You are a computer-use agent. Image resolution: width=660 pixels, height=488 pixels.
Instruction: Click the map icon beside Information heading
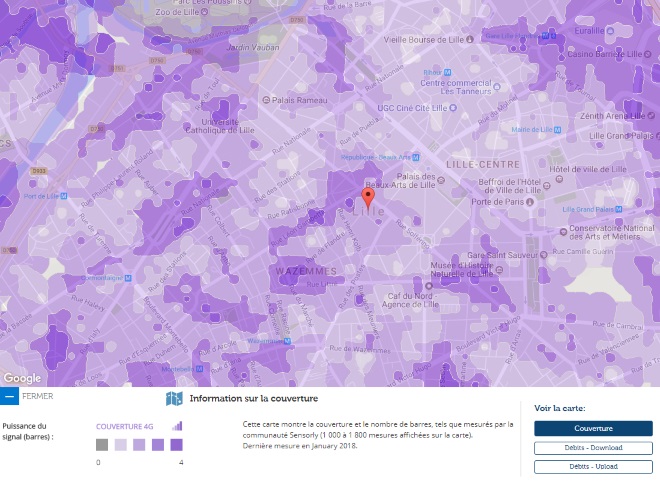coord(174,399)
